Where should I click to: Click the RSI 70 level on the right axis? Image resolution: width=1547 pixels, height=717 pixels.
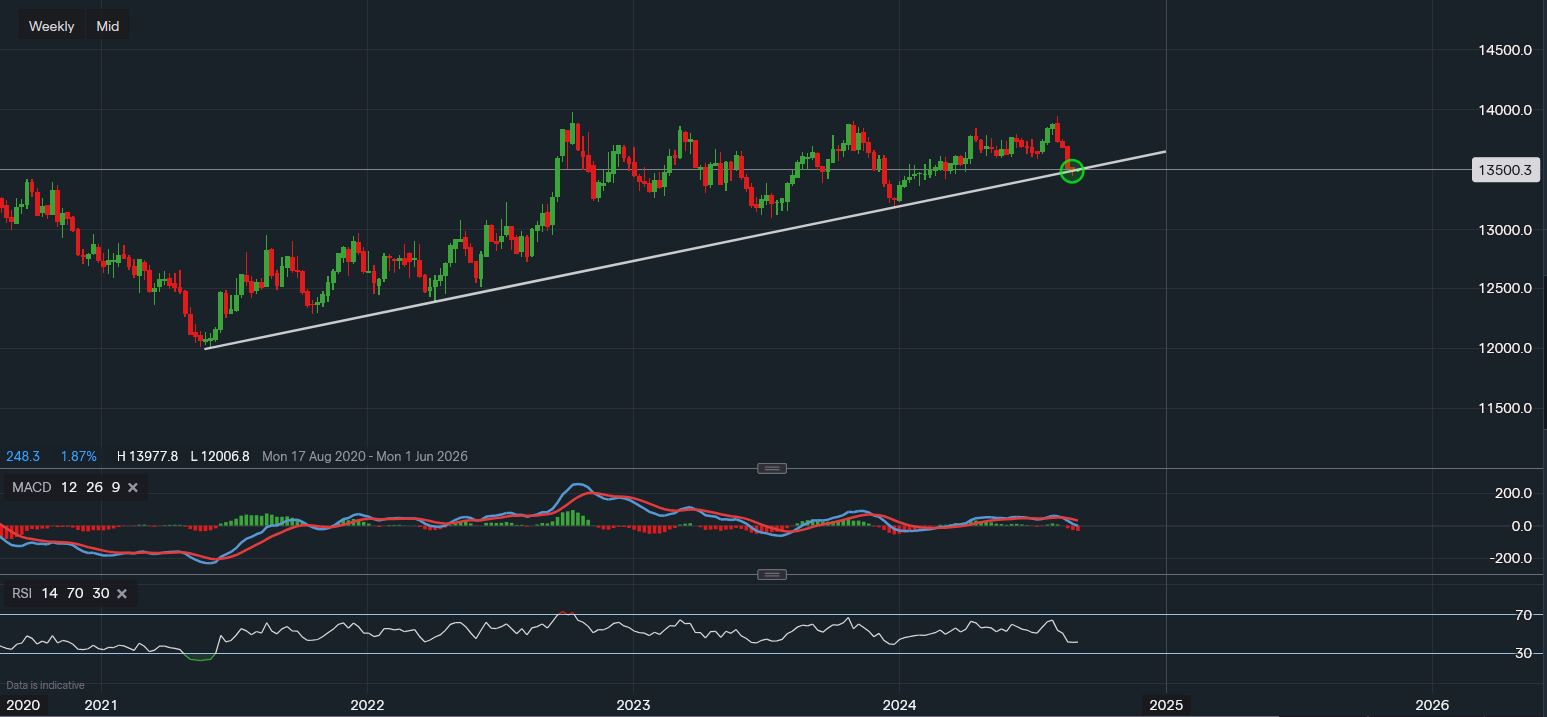coord(1523,615)
